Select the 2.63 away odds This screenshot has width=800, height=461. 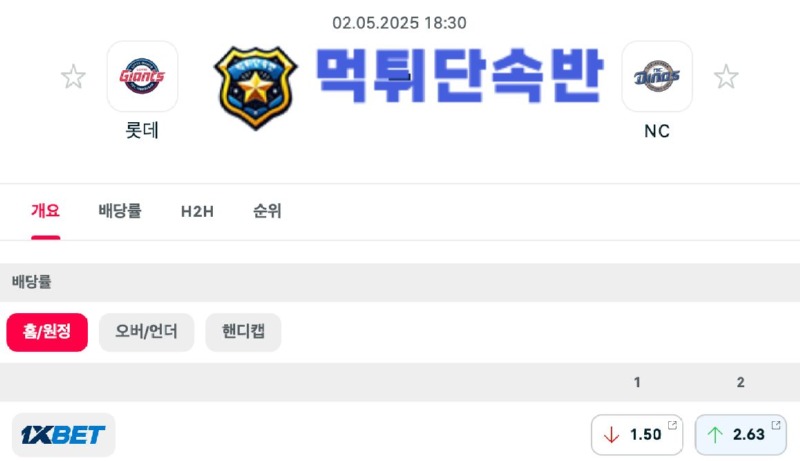741,435
